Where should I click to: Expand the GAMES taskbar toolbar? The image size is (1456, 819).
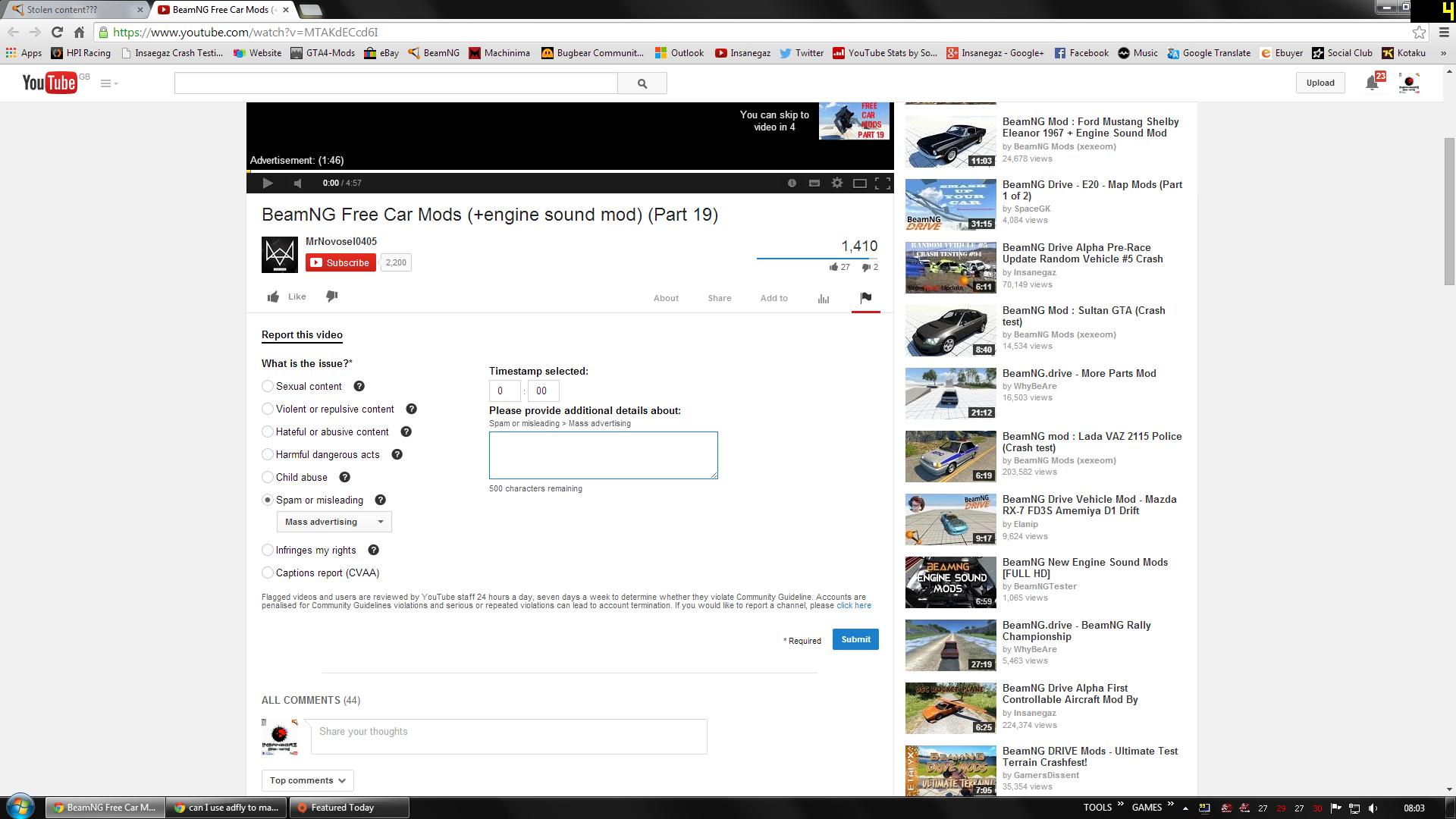tap(1170, 805)
